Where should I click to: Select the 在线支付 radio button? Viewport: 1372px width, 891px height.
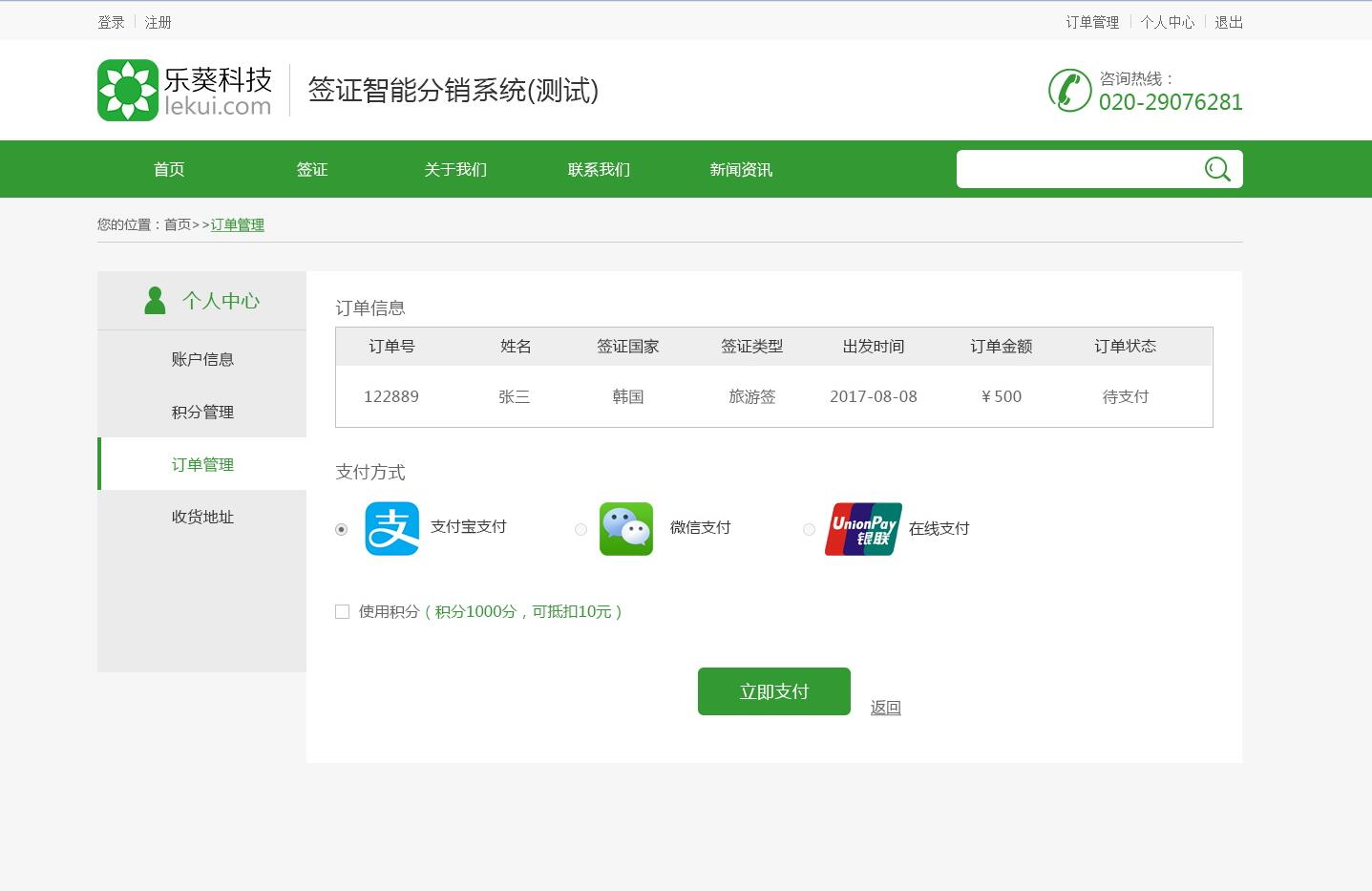coord(809,529)
